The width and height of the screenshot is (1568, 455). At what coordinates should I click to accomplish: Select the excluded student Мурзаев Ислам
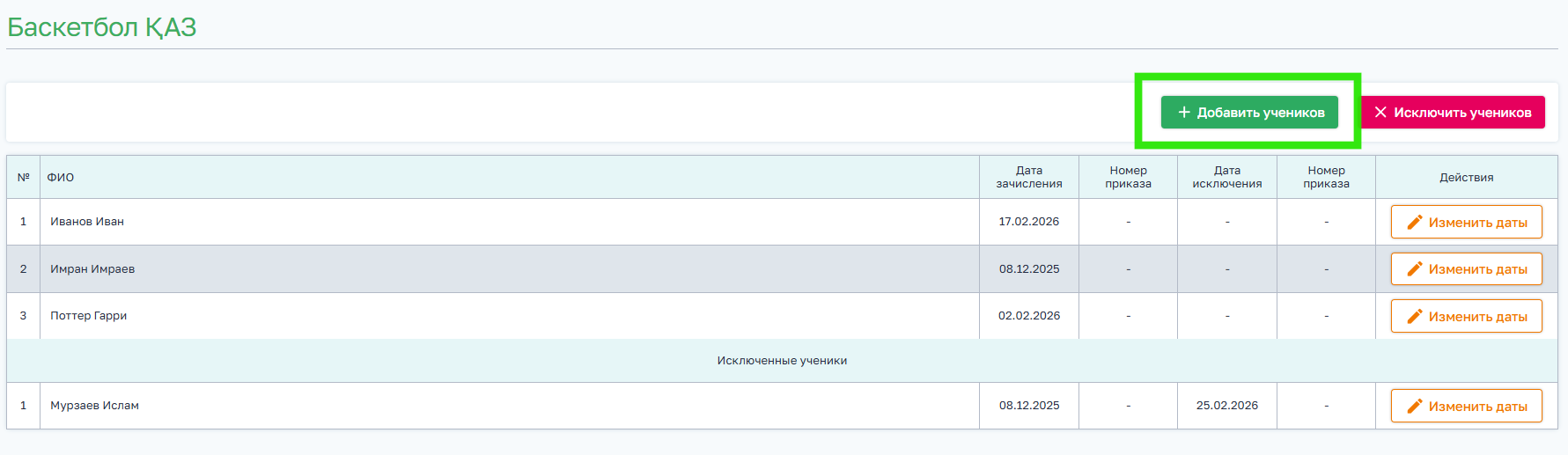[x=94, y=406]
